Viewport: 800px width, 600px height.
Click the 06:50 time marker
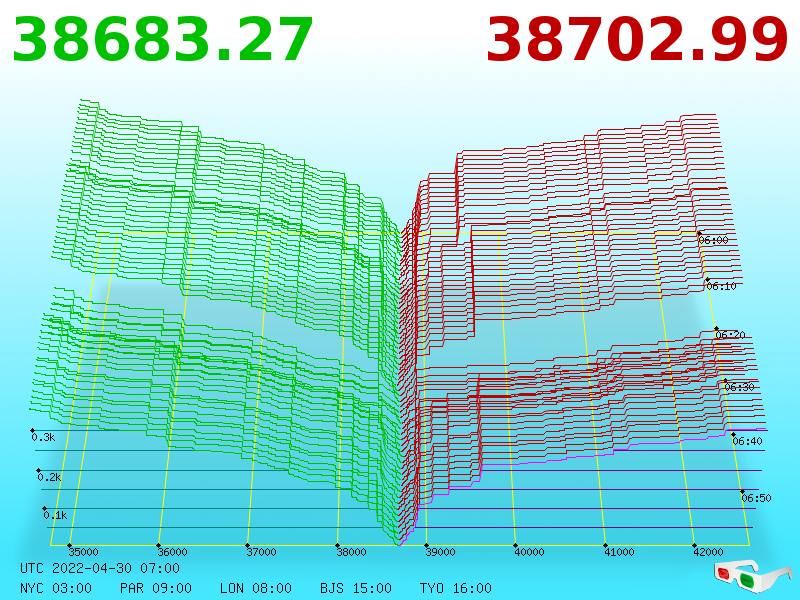click(756, 498)
